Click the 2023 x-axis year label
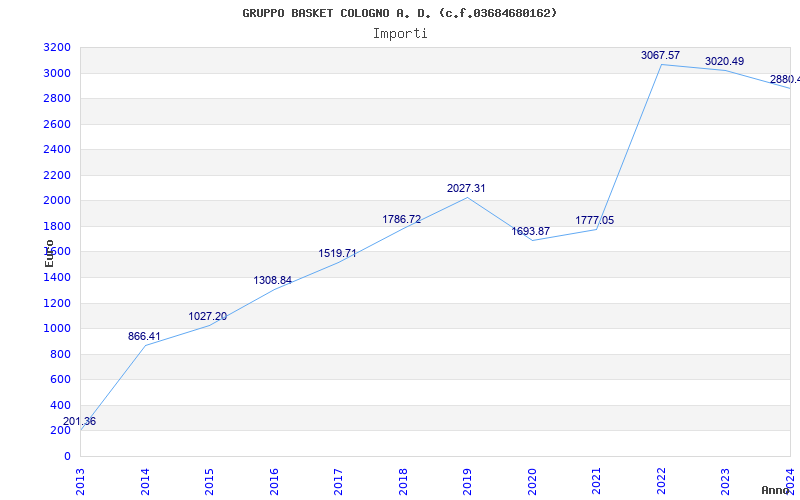The image size is (800, 500). click(726, 482)
